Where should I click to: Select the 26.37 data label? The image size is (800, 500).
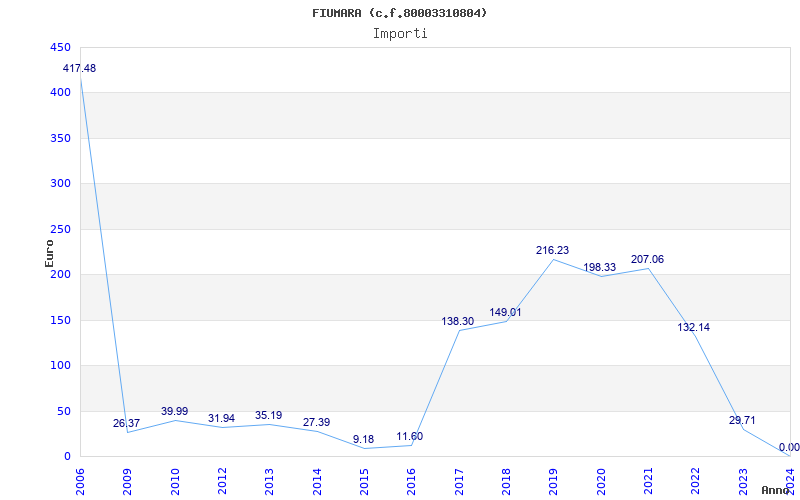pos(126,423)
